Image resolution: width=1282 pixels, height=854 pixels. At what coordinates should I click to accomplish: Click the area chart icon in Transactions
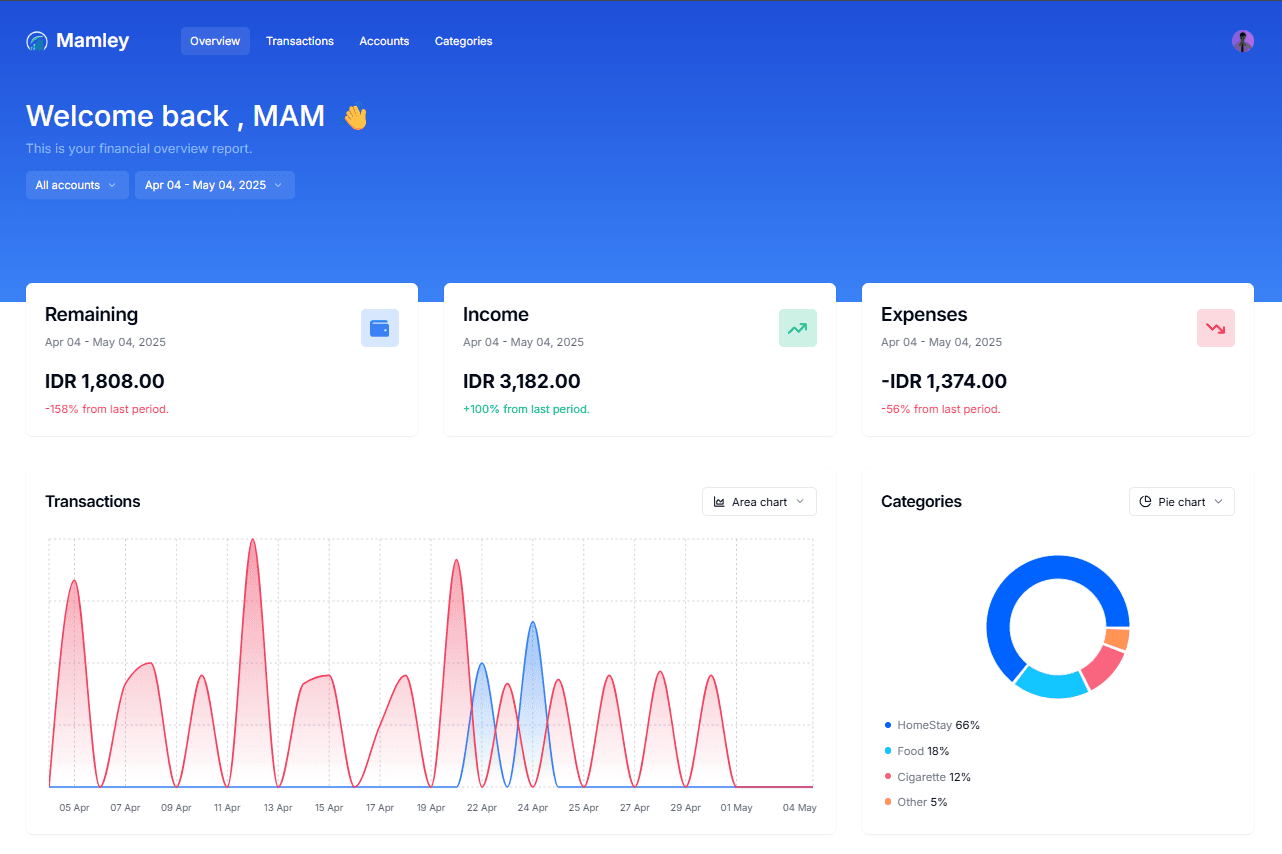coord(719,502)
